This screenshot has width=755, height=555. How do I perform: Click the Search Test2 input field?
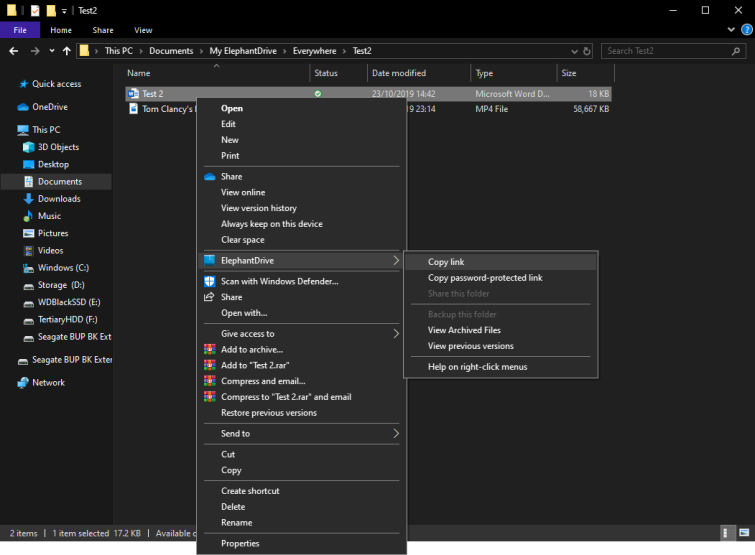[673, 51]
